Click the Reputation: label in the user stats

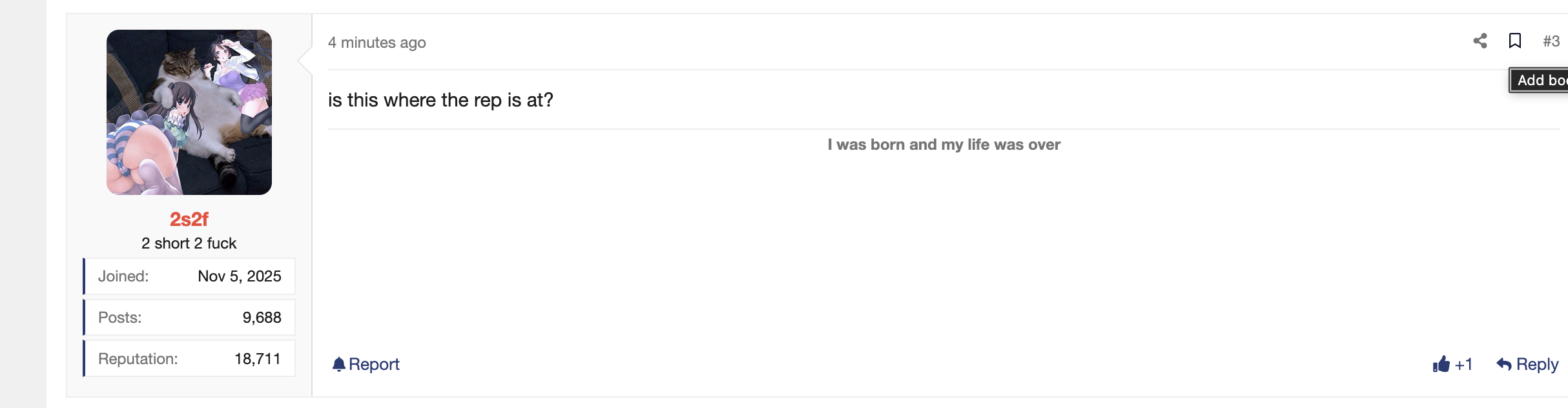click(x=138, y=359)
